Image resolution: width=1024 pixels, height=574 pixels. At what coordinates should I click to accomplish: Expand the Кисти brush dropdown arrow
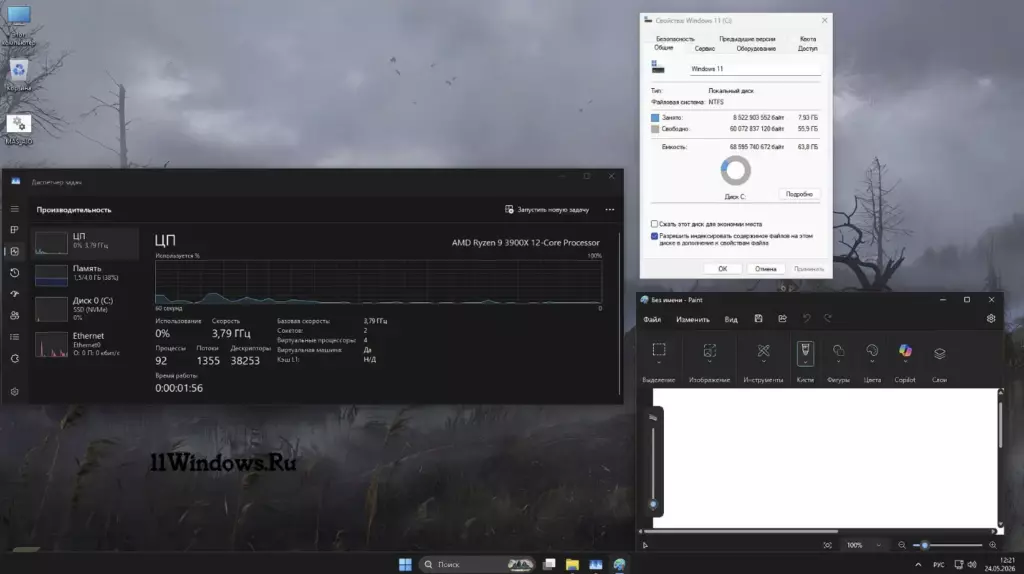point(805,362)
